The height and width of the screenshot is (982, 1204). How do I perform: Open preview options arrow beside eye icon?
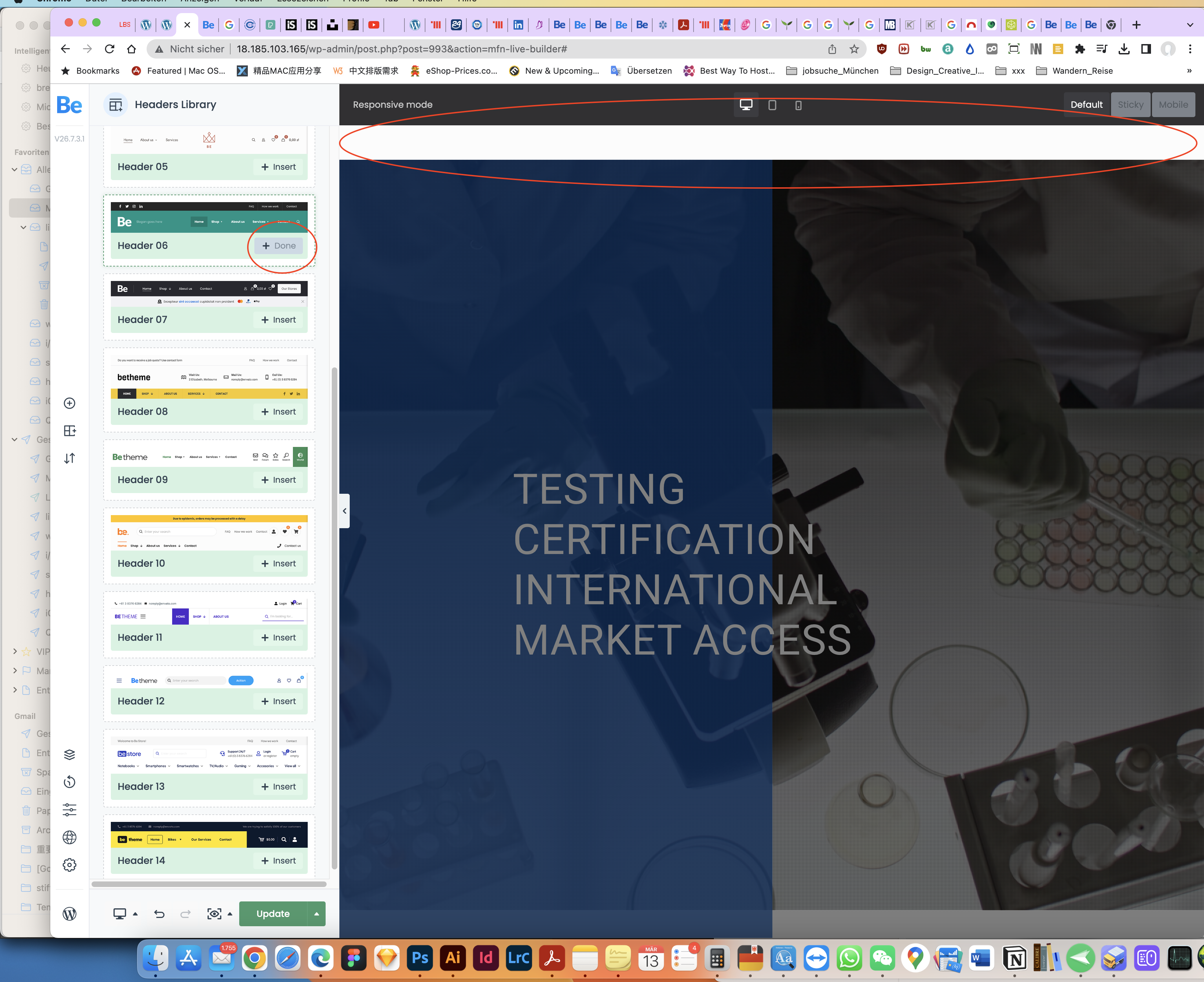point(230,913)
